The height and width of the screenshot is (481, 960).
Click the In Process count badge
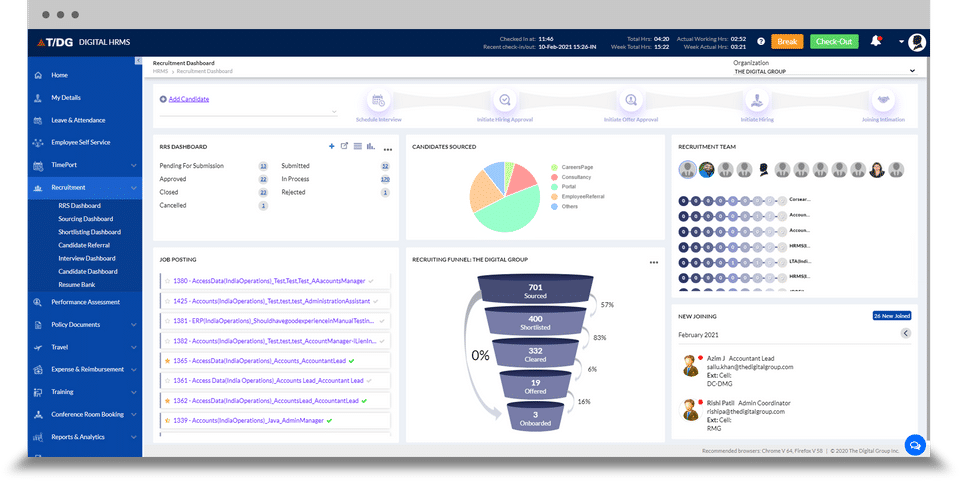pos(385,179)
